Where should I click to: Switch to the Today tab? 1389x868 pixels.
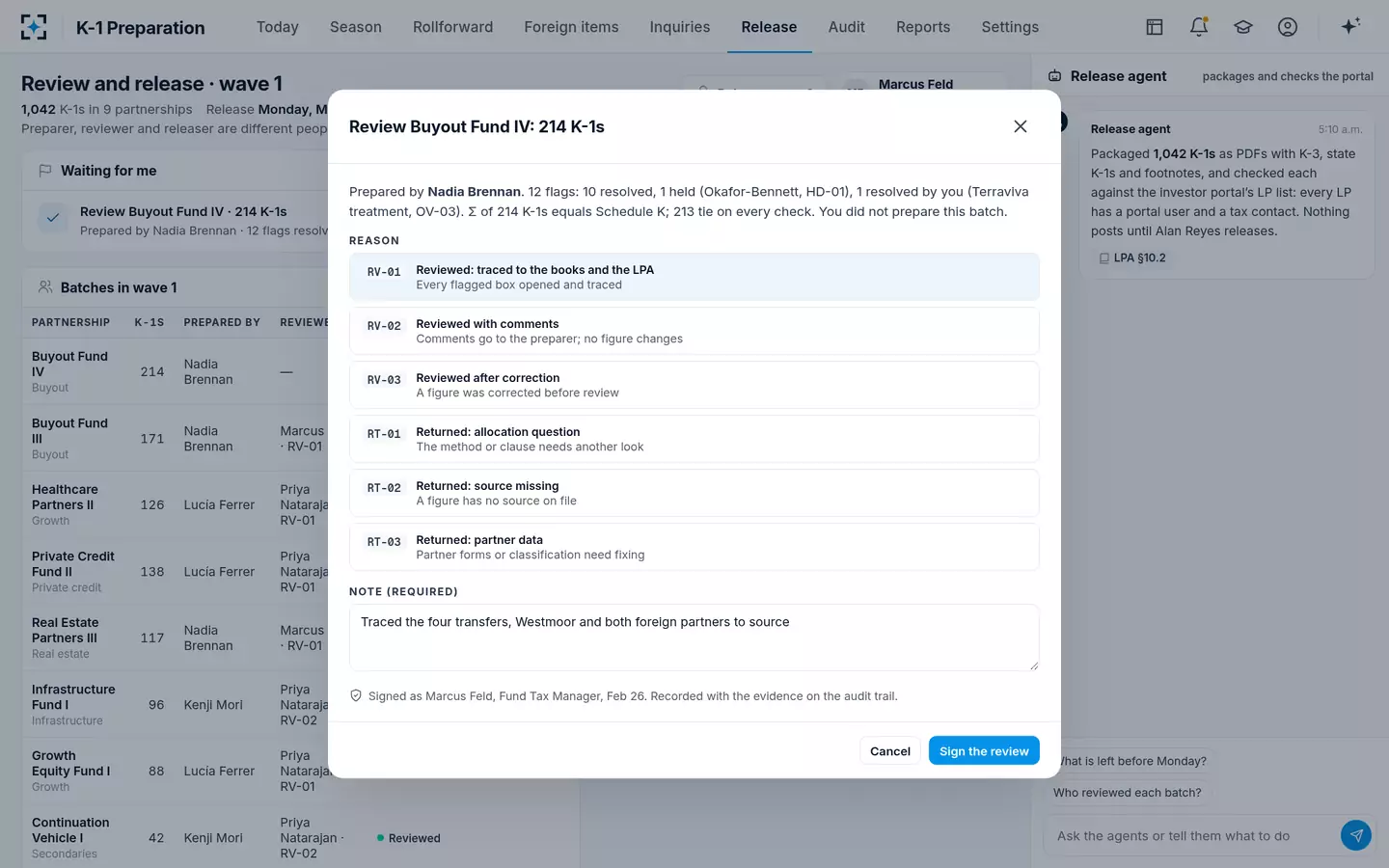click(x=278, y=27)
